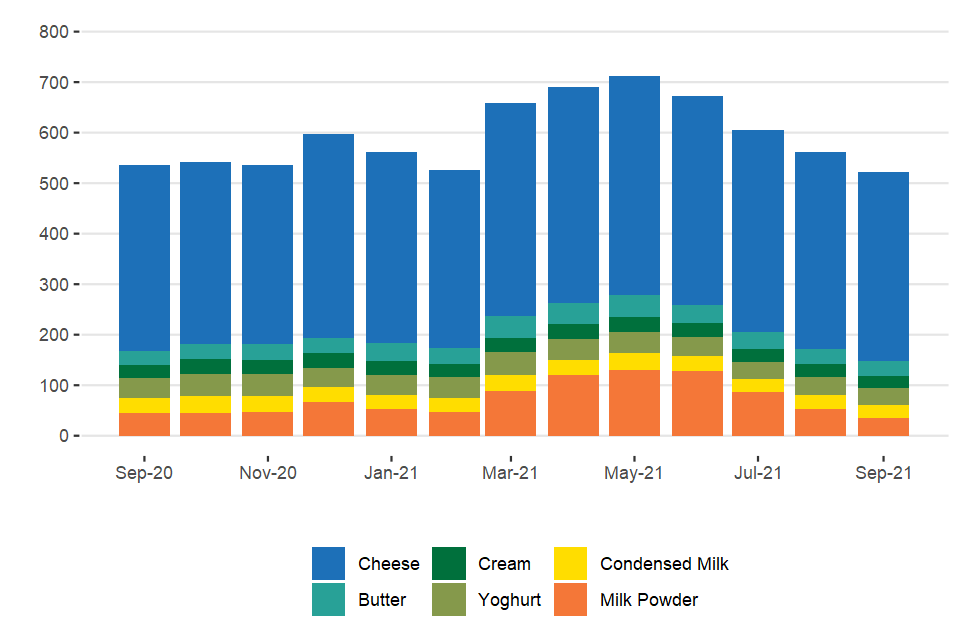Select the Yoghurt segment of Mar-21 bar

pos(510,363)
